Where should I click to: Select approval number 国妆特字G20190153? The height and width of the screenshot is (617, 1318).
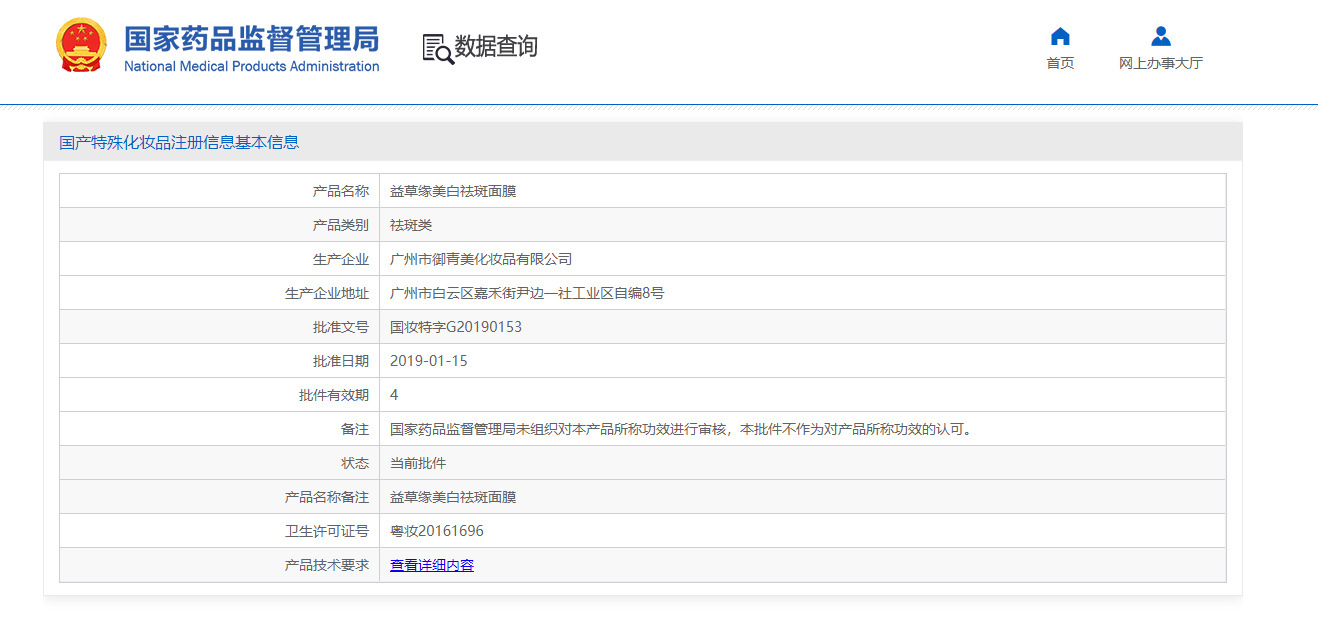(456, 327)
